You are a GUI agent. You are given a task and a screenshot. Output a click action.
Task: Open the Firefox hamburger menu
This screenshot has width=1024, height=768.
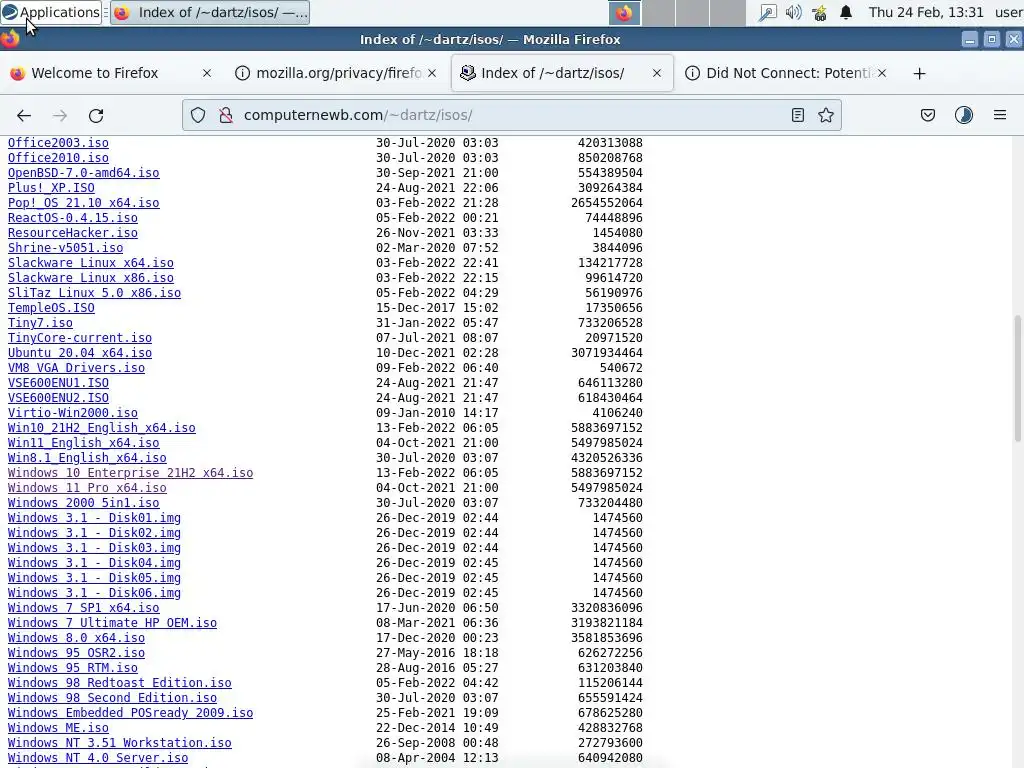(1000, 116)
